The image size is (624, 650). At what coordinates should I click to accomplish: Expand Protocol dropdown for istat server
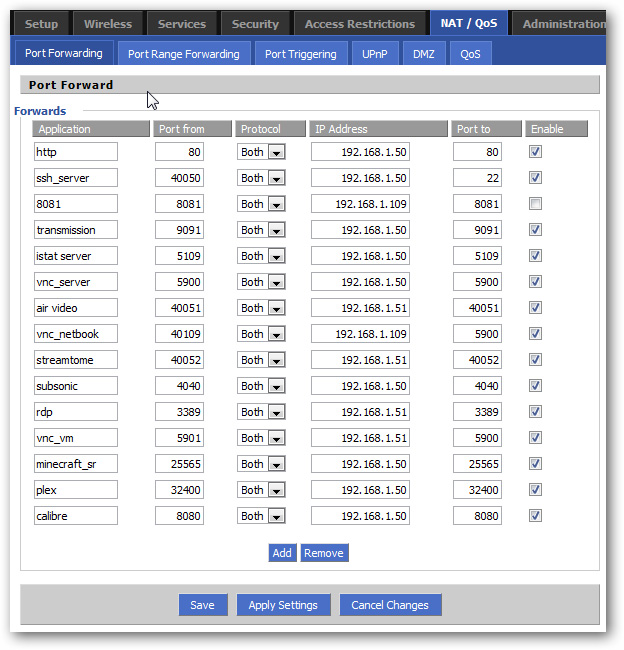point(261,256)
